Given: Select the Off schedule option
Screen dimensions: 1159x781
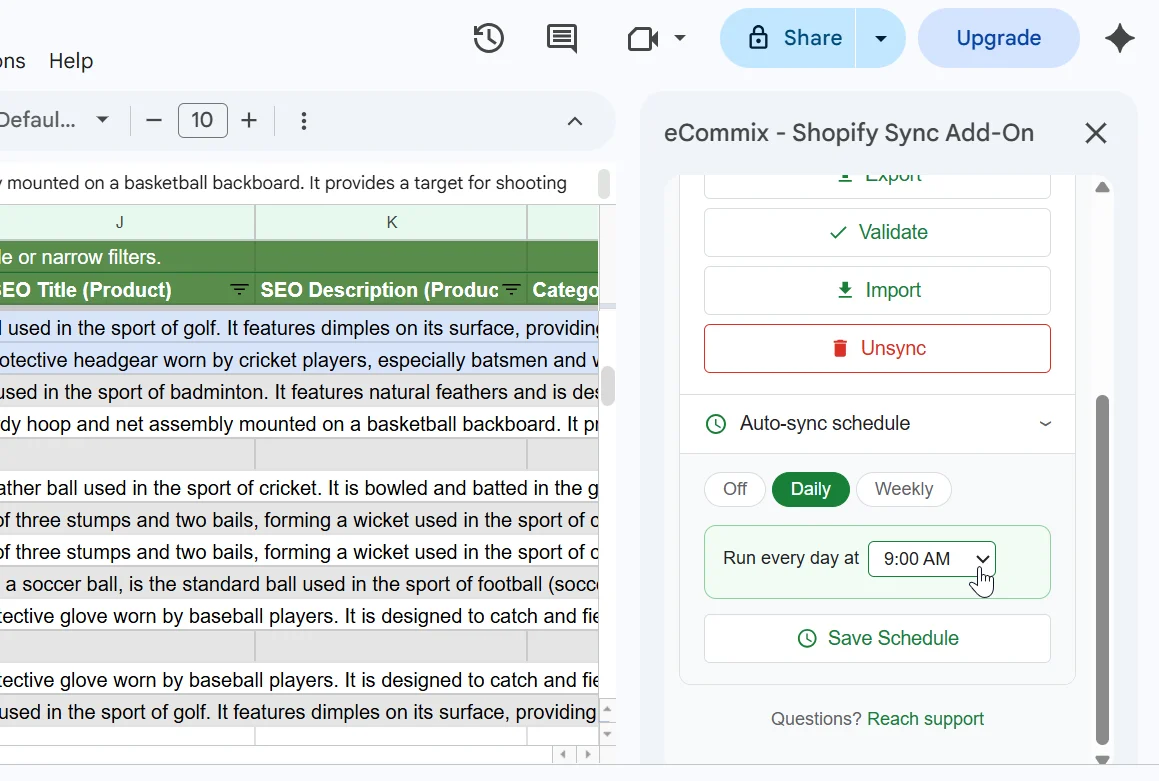Looking at the screenshot, I should (x=735, y=489).
